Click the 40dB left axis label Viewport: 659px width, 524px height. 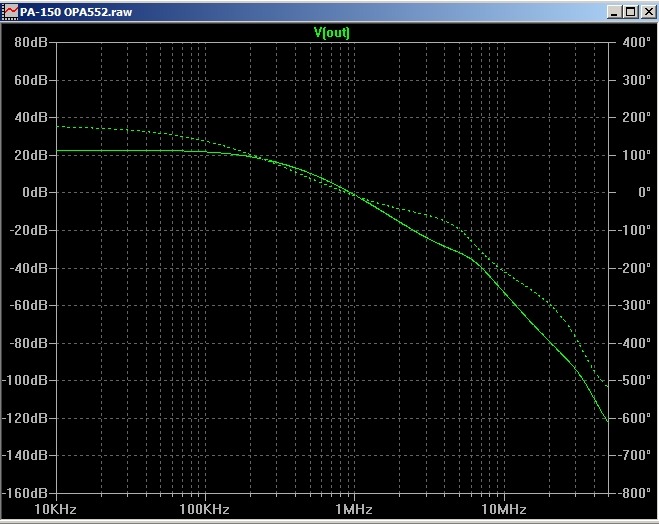pos(31,117)
